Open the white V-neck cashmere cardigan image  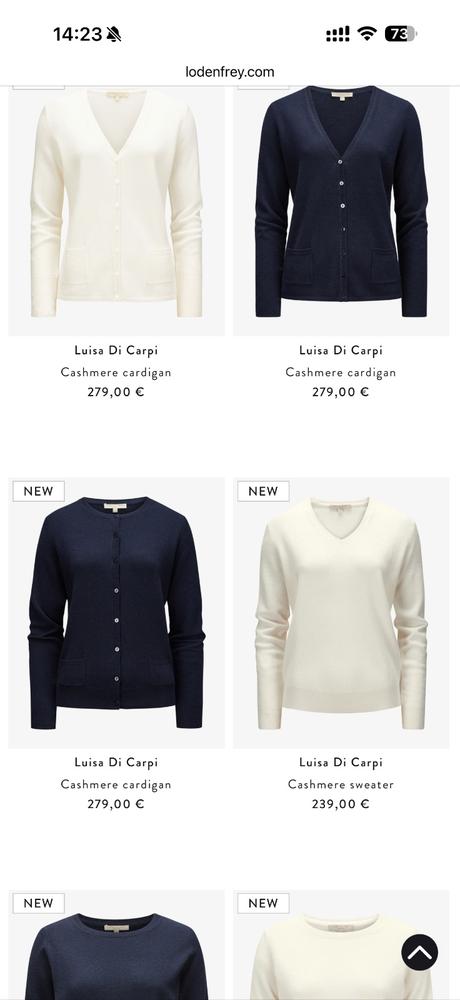coord(116,210)
